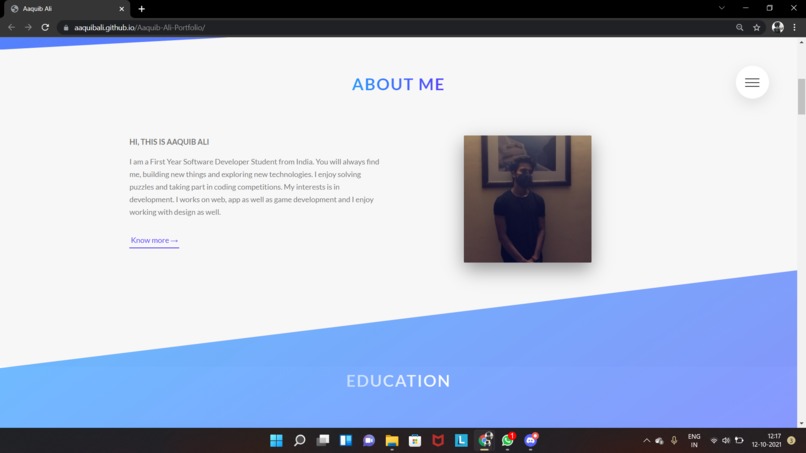Open the Chrome profile avatar

[x=777, y=27]
